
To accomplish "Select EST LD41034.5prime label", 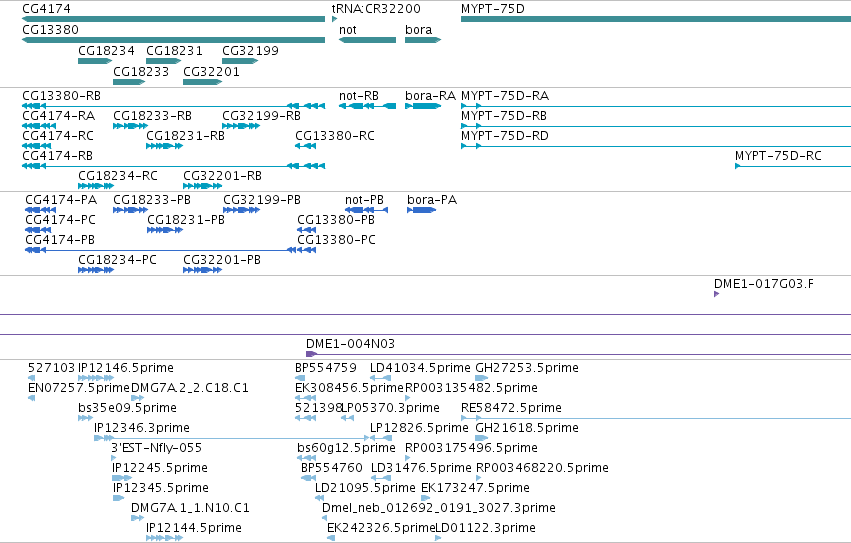I will click(420, 368).
